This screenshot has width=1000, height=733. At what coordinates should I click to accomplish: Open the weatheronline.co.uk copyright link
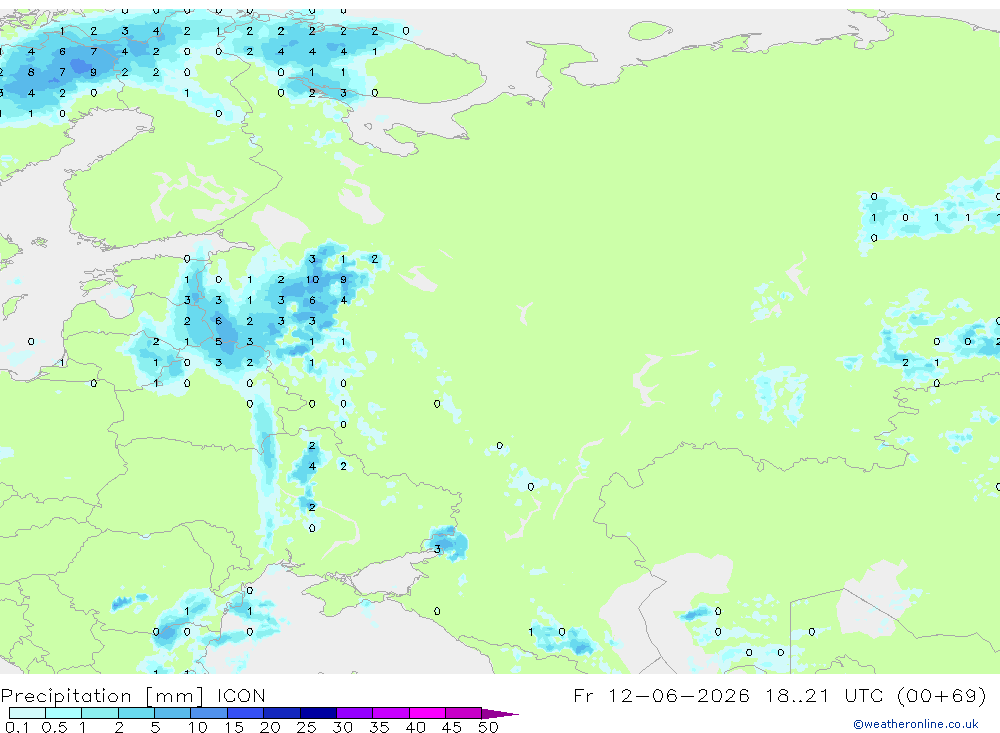916,724
